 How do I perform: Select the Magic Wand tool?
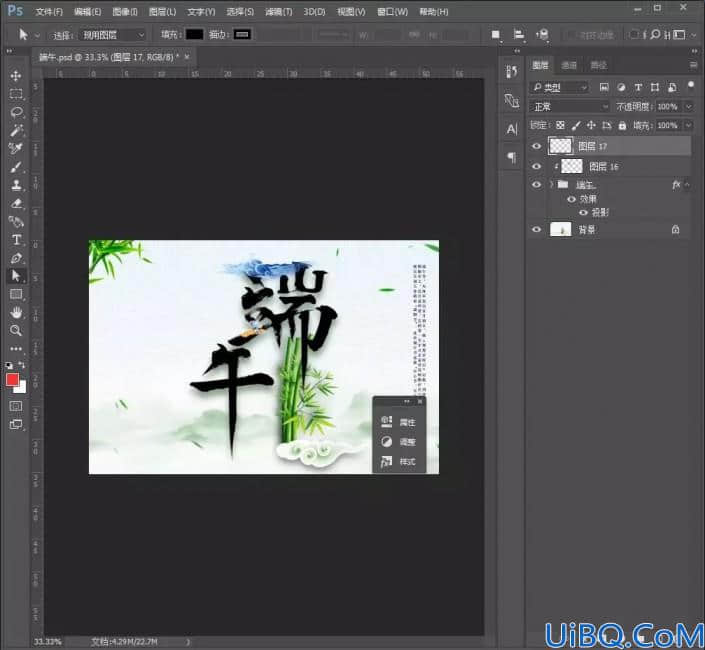[16, 130]
